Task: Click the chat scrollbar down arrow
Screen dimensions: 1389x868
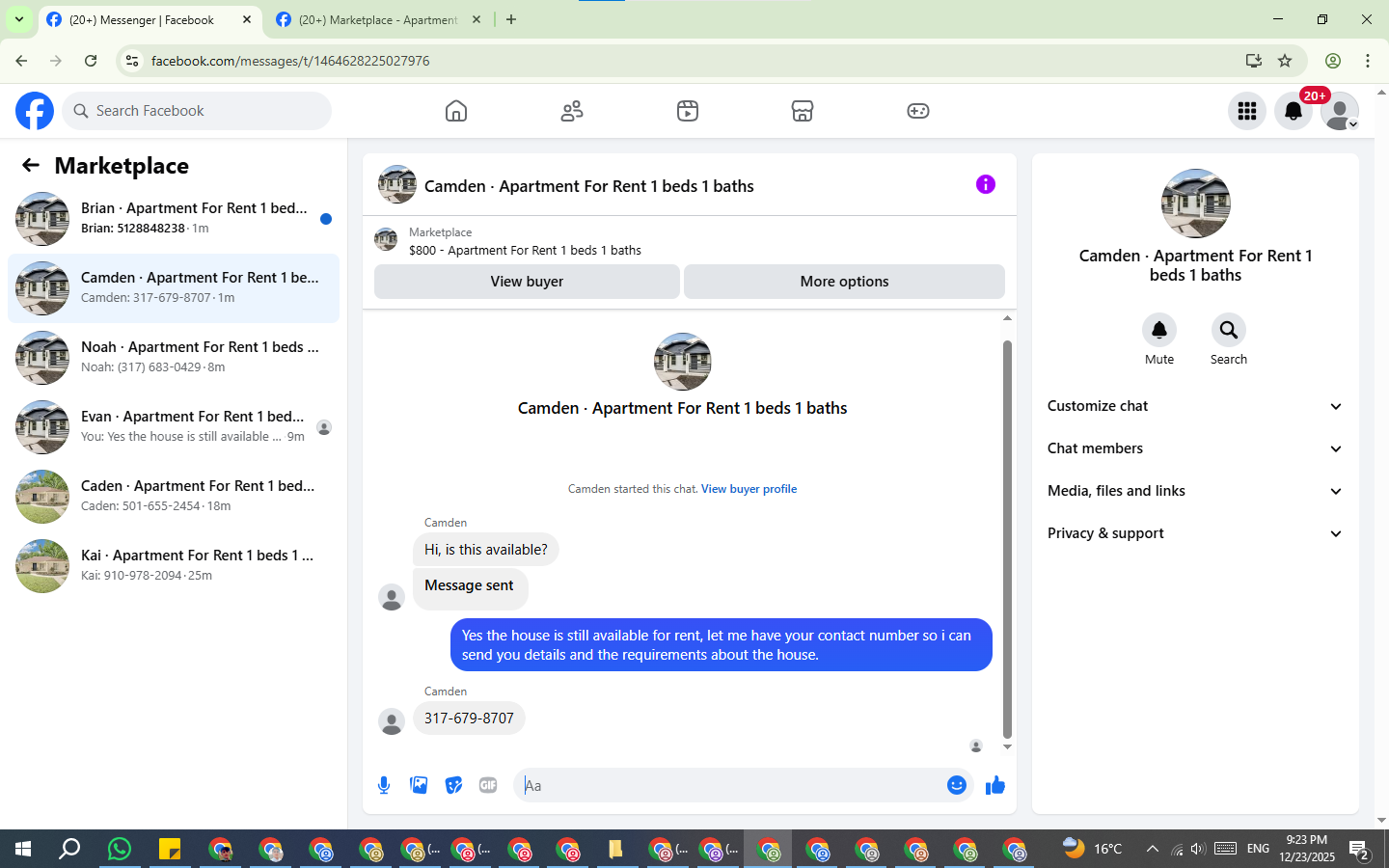Action: [1007, 747]
